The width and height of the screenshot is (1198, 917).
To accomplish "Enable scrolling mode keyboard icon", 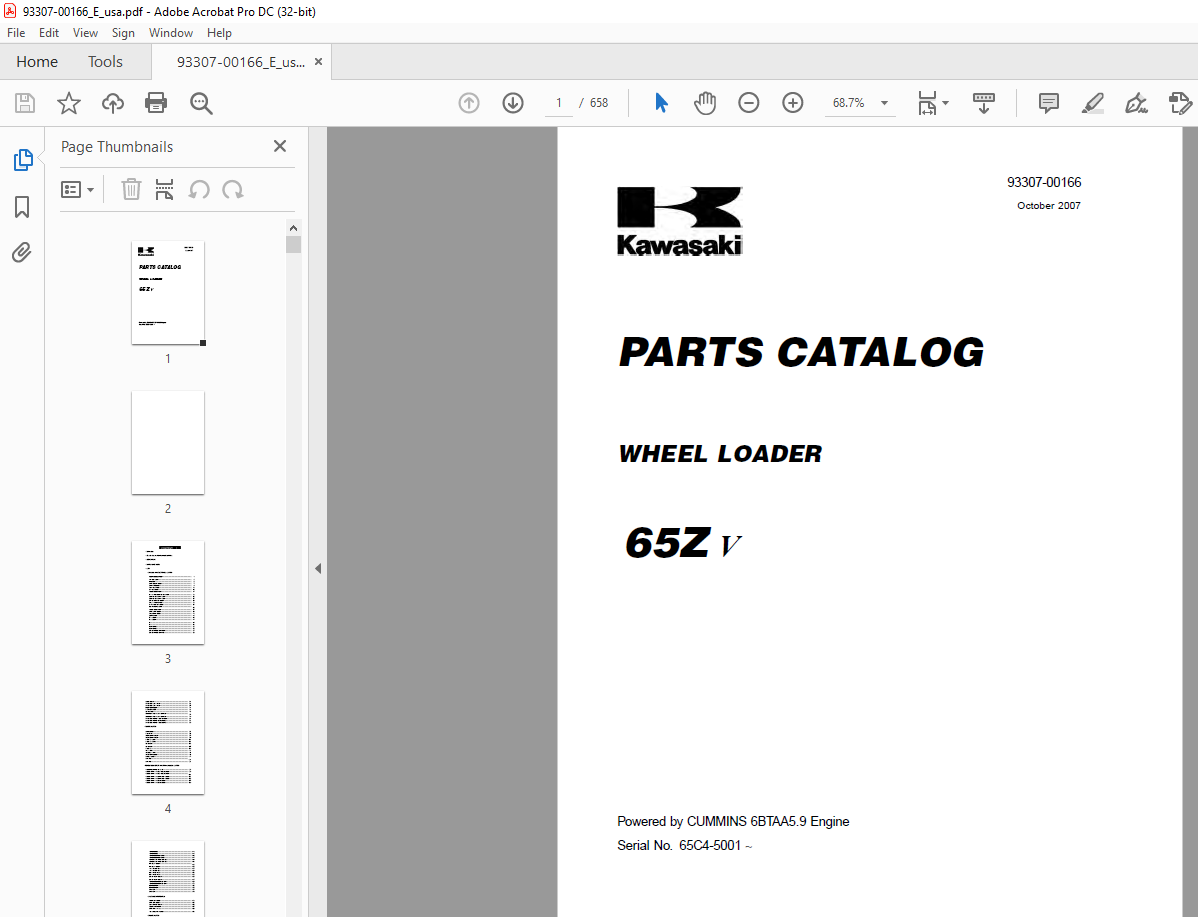I will click(983, 103).
